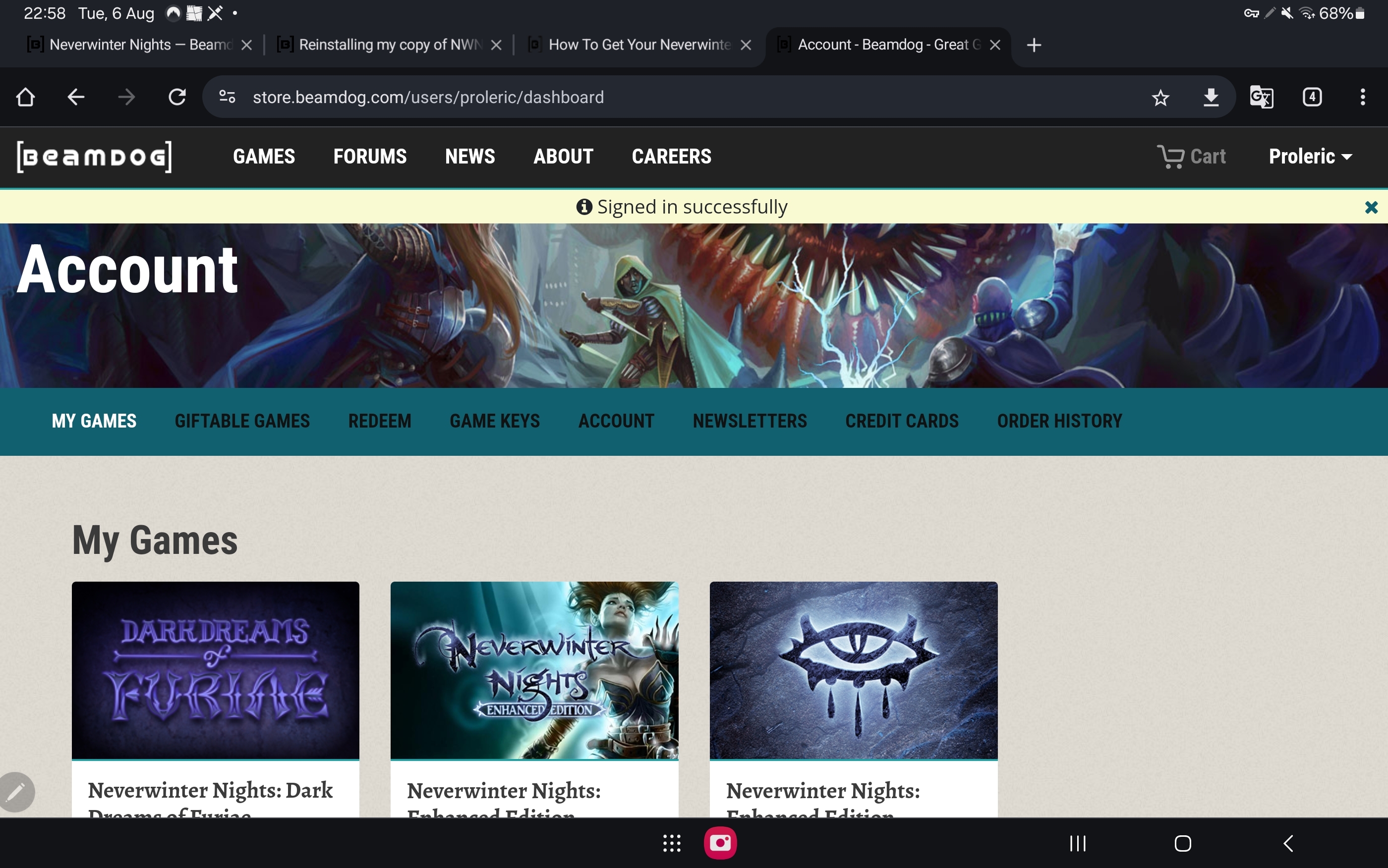Open the FORUMS menu item
1388x868 pixels.
(370, 156)
